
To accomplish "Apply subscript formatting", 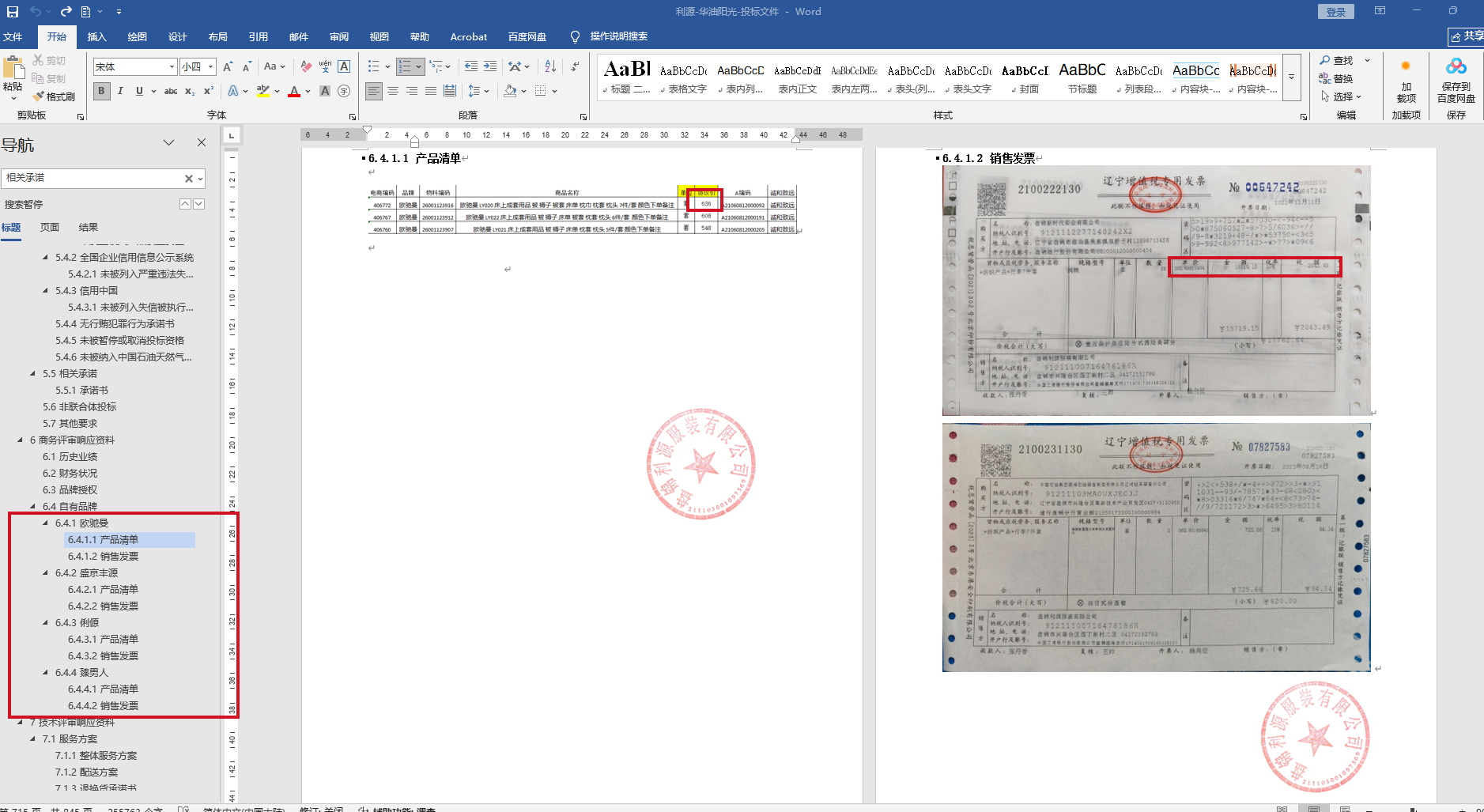I will coord(190,91).
